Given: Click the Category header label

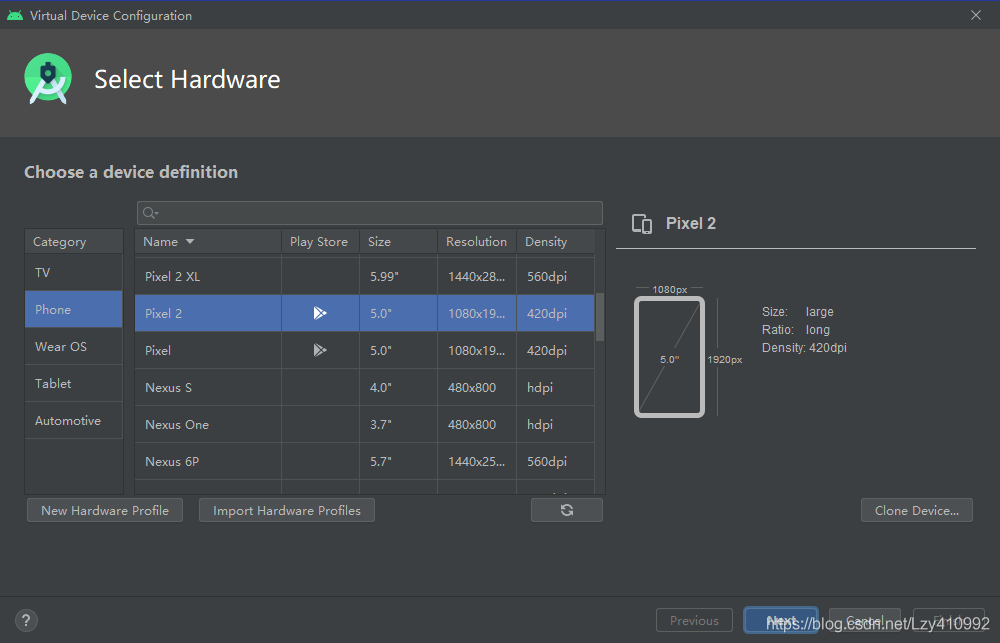Looking at the screenshot, I should [x=59, y=242].
